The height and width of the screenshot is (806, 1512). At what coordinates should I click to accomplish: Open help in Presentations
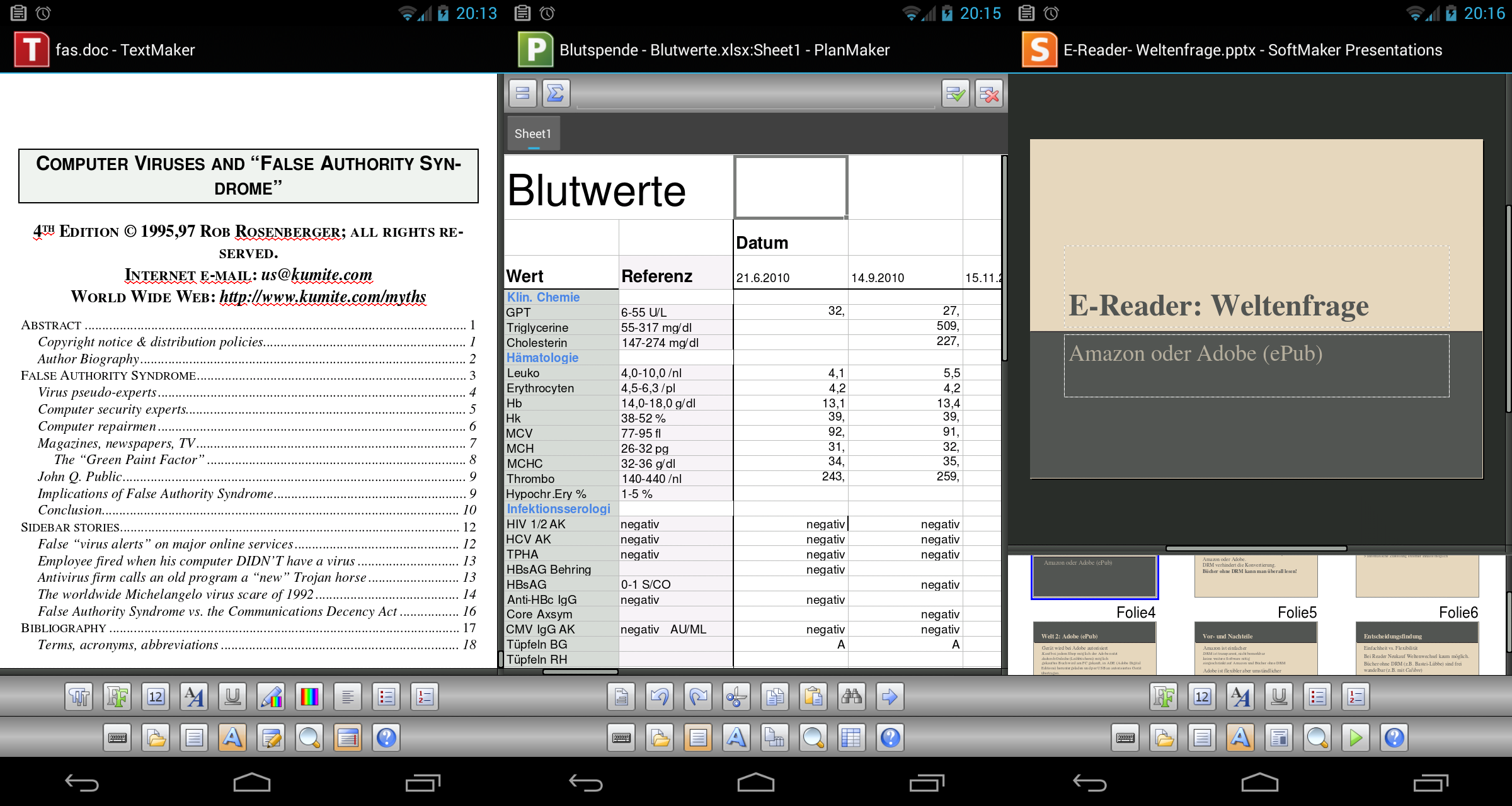(x=1394, y=737)
